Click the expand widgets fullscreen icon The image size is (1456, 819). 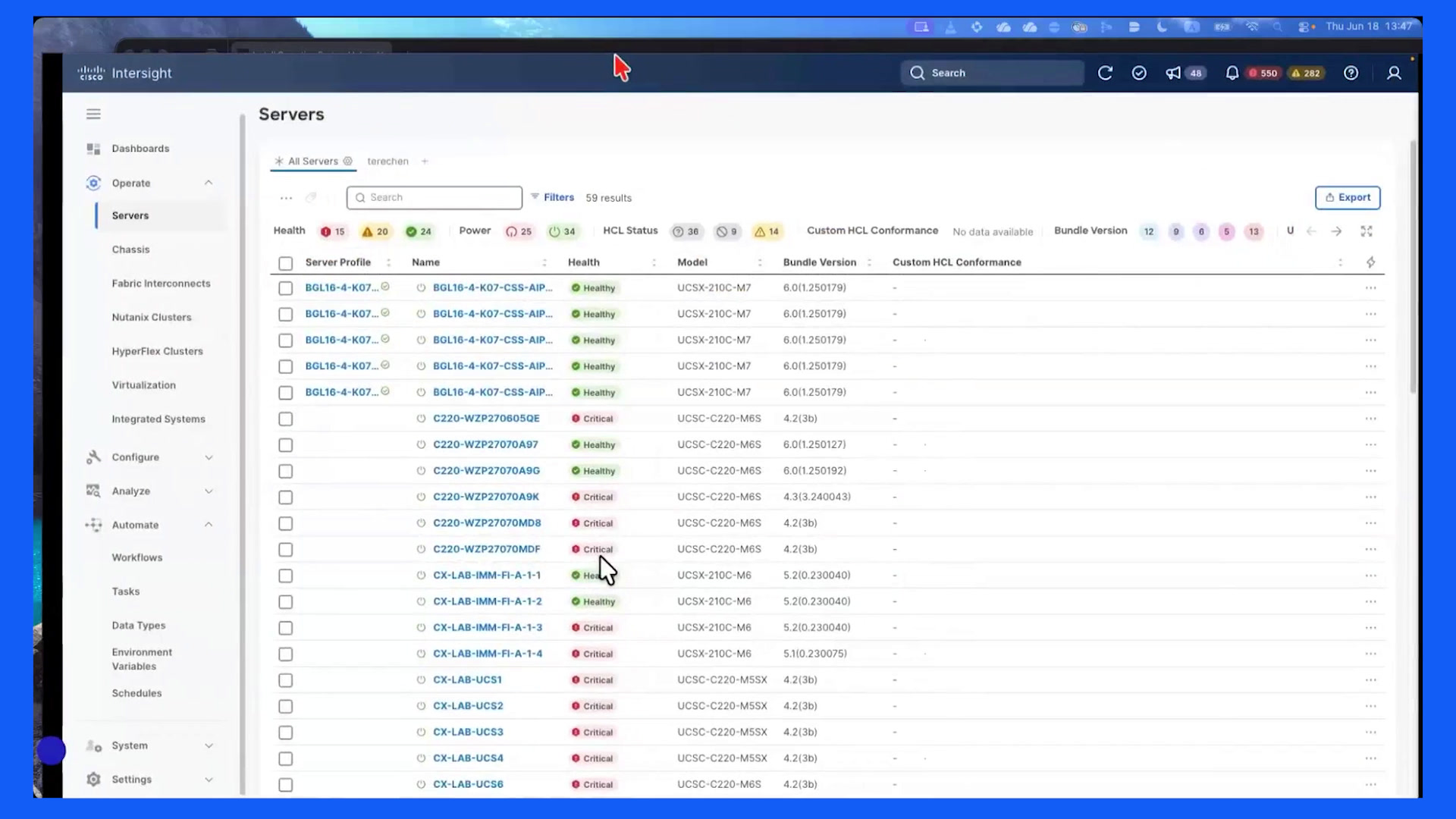(1367, 231)
